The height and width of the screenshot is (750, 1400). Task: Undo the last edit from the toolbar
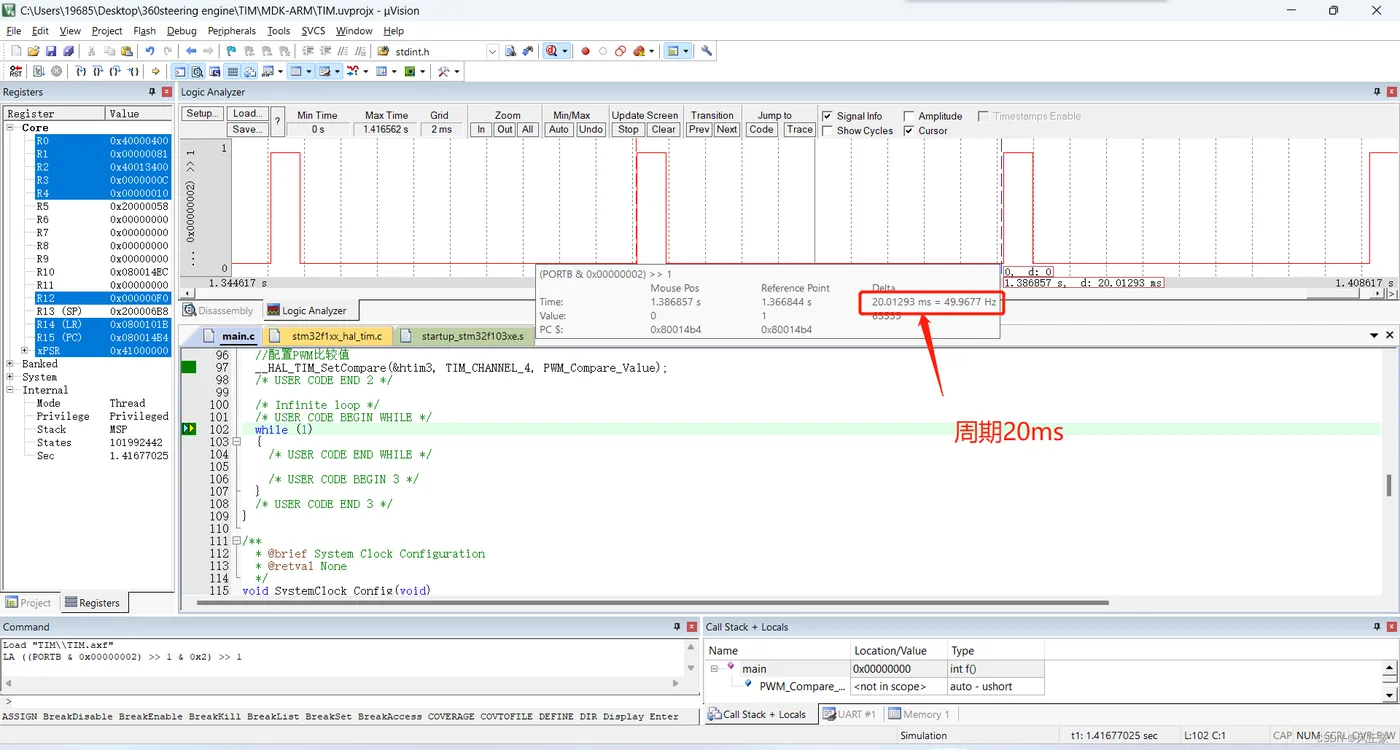click(x=149, y=51)
